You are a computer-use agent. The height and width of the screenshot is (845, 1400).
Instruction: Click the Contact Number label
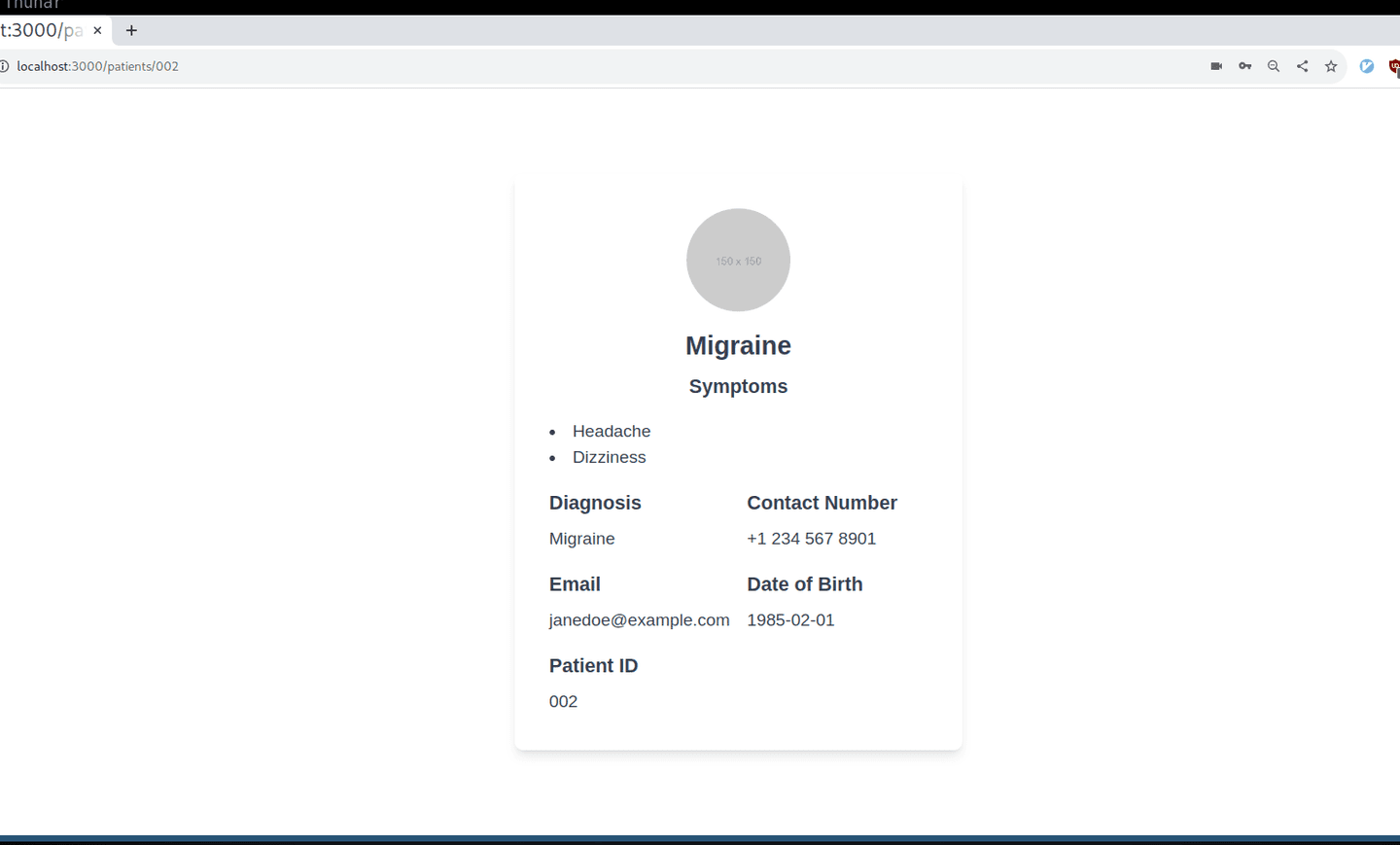(822, 503)
